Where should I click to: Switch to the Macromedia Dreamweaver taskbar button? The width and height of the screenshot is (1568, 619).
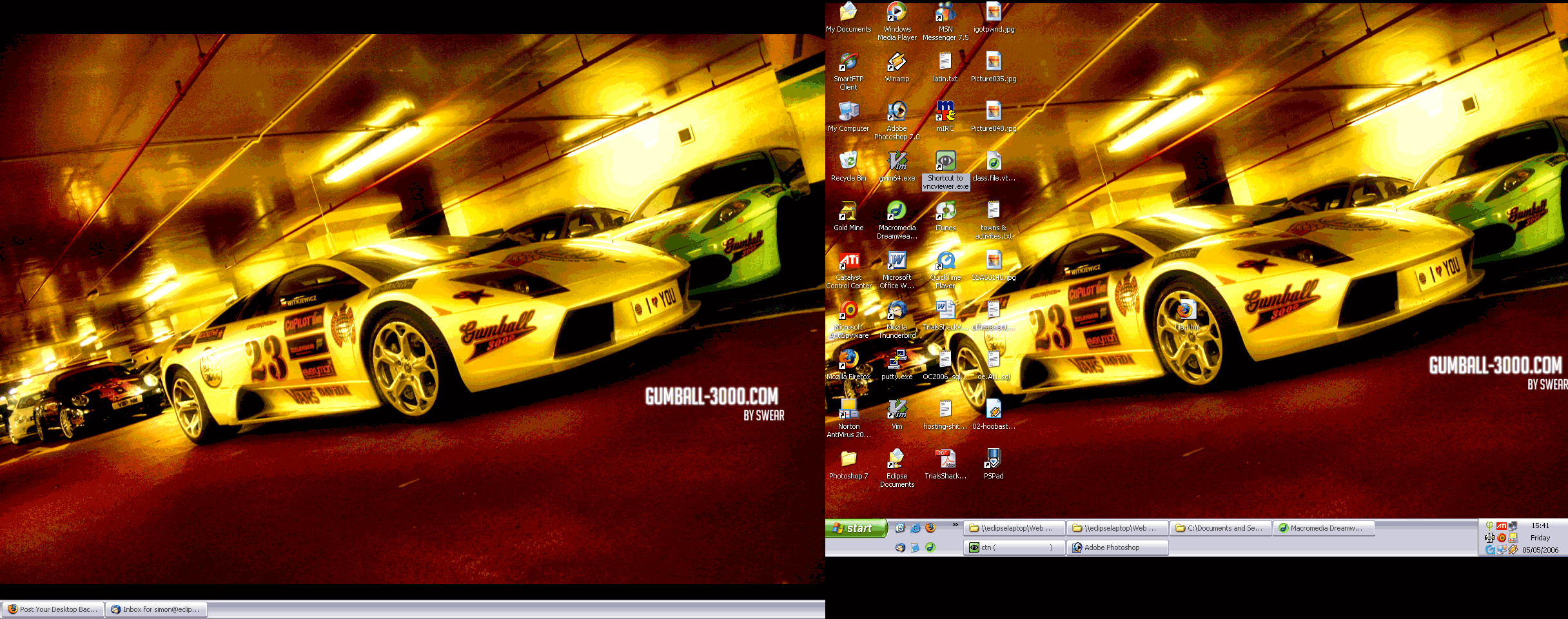click(x=1324, y=528)
